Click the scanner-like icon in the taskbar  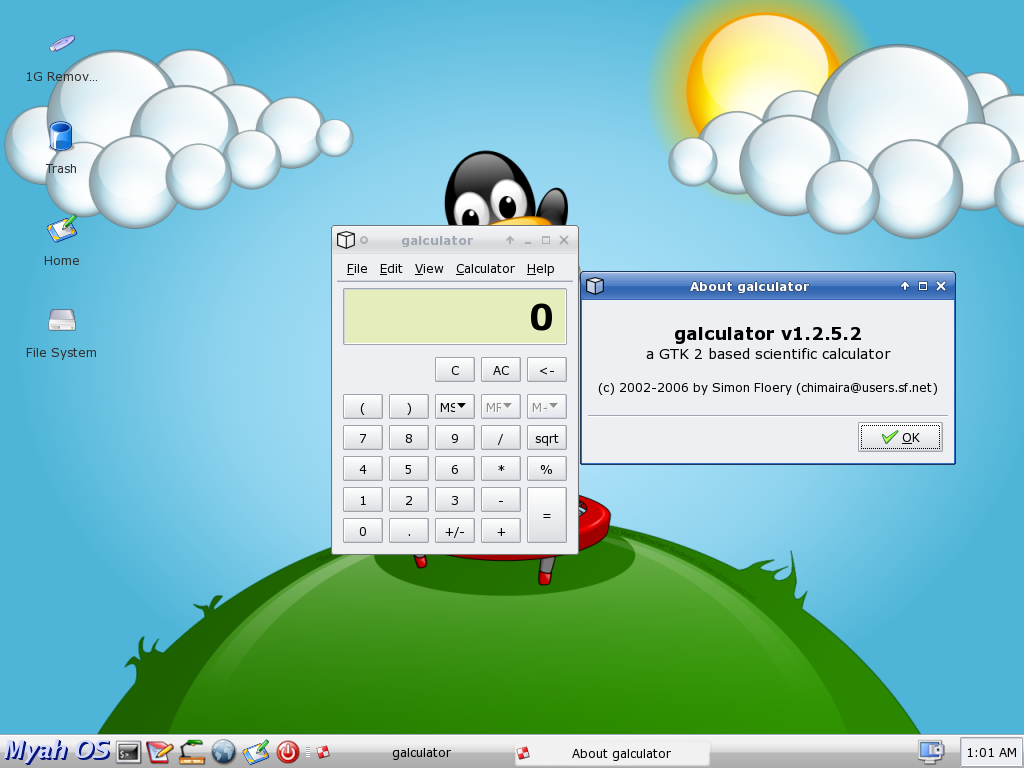pyautogui.click(x=192, y=752)
